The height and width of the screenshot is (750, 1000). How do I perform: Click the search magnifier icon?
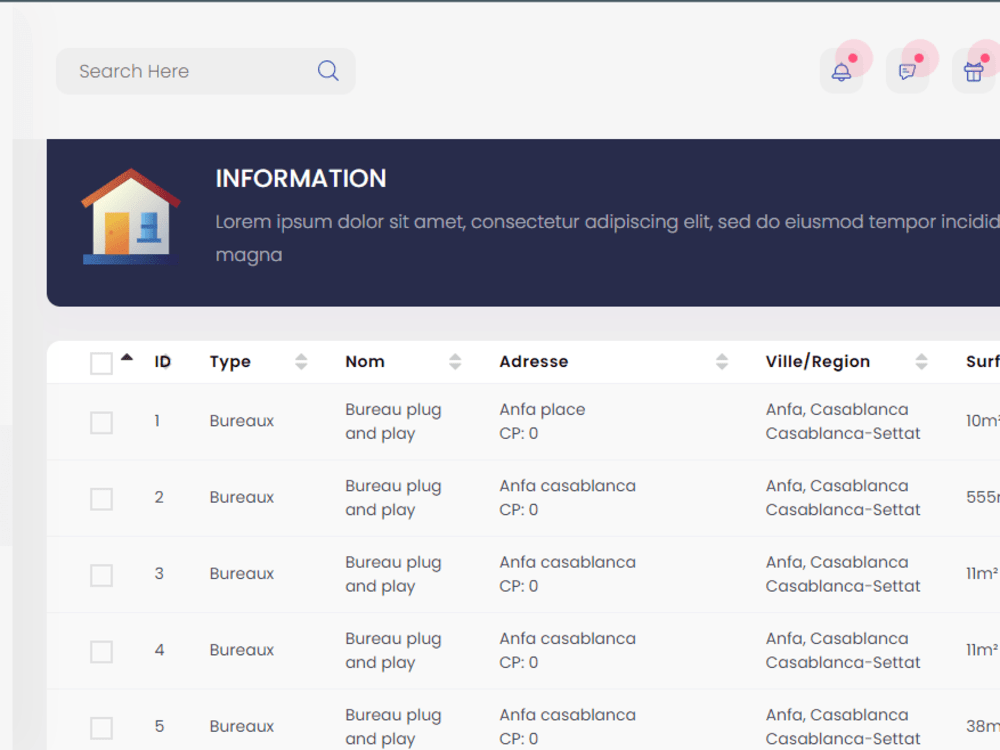(x=328, y=71)
